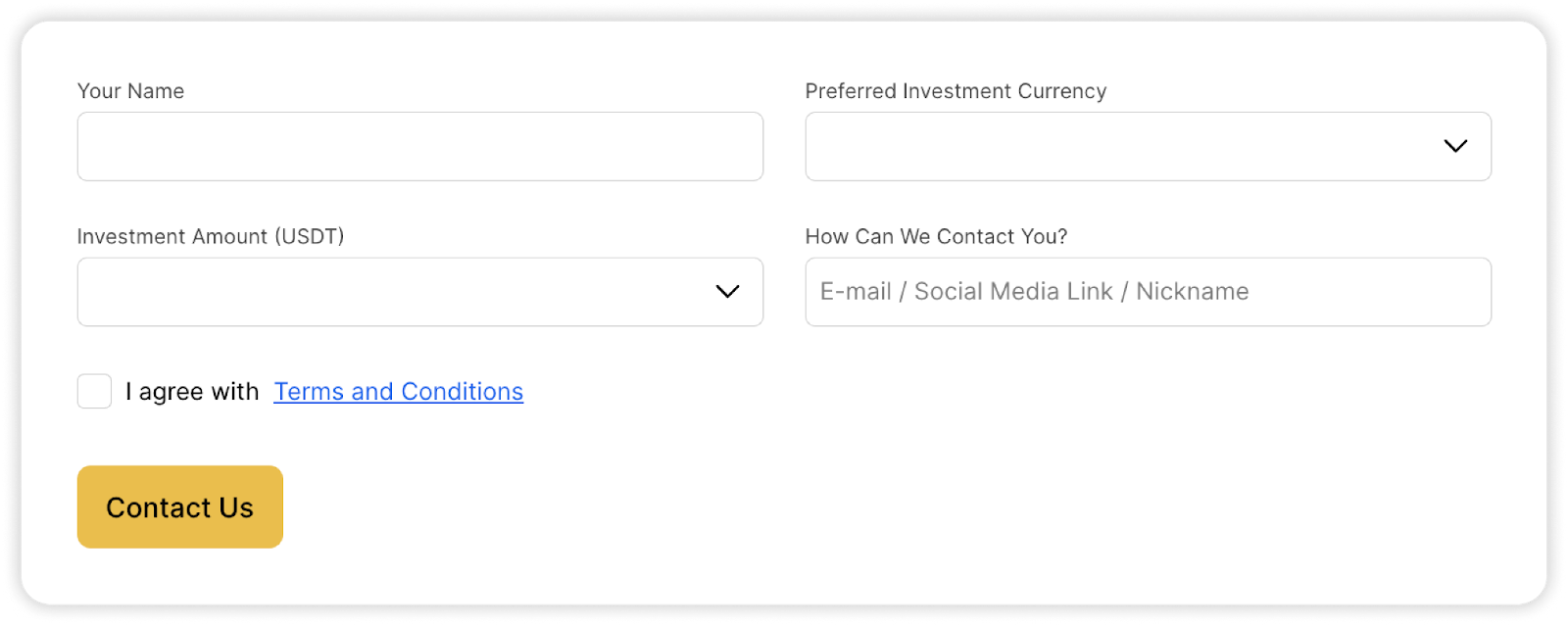Enable agreement via the square box beside "I agree with"
This screenshot has width=1568, height=625.
pos(94,392)
